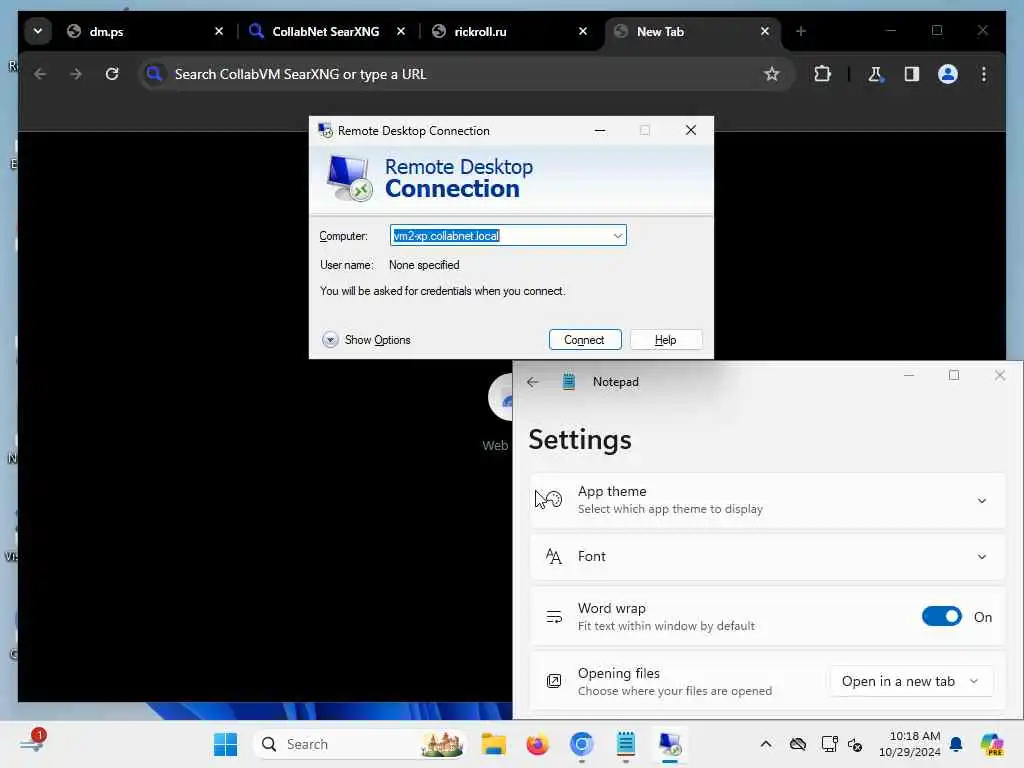Viewport: 1024px width, 768px height.
Task: Switch to Chromium browser on taskbar
Action: coord(581,744)
